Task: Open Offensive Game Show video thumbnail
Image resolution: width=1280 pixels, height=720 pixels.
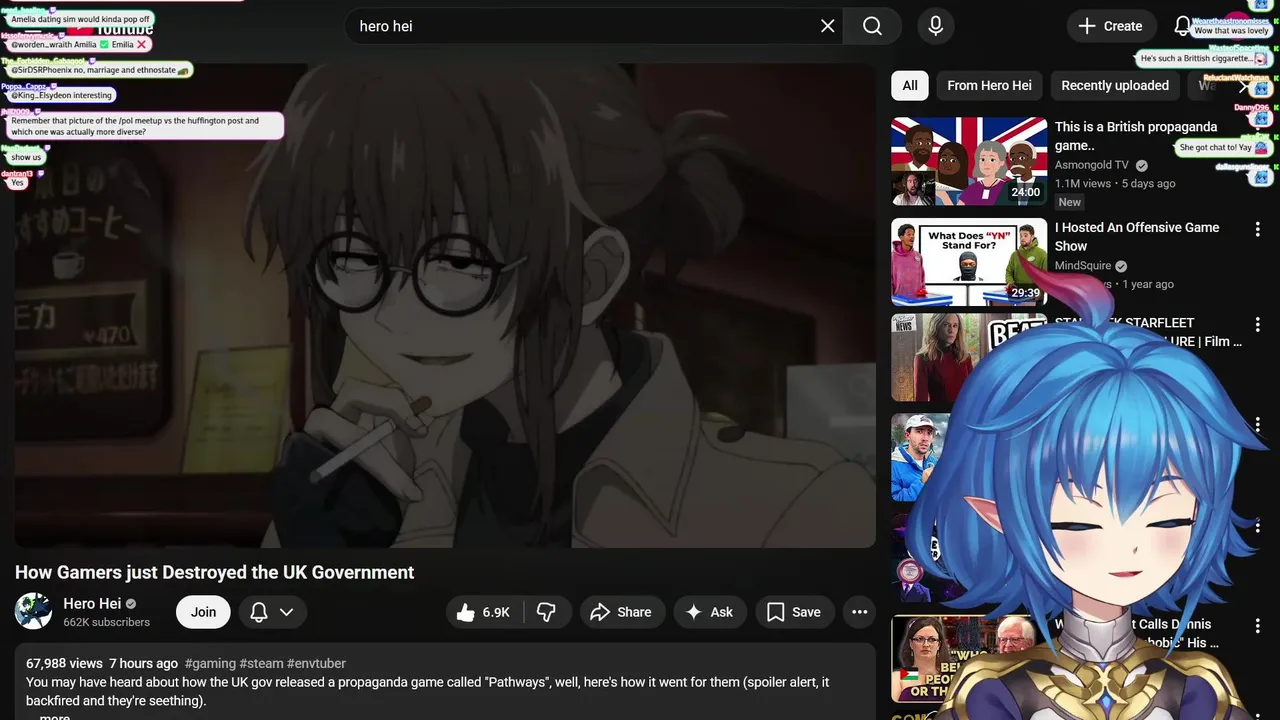Action: coord(969,262)
